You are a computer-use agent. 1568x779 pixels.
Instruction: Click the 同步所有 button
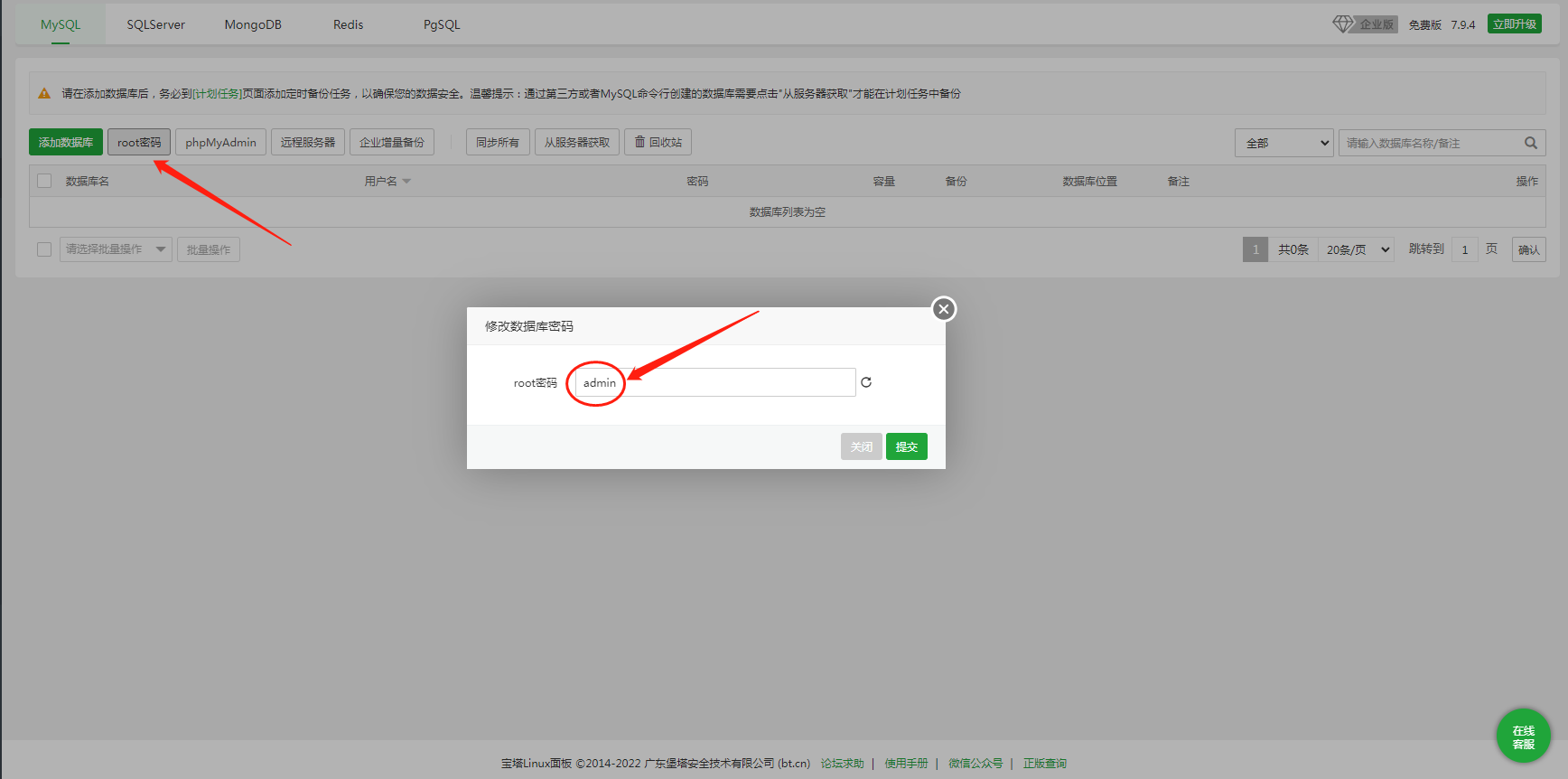[x=498, y=142]
